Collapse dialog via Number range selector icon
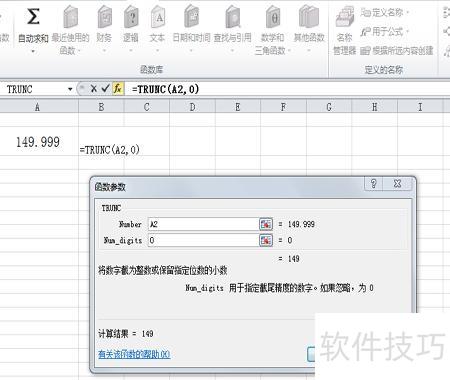The height and width of the screenshot is (380, 450). point(266,224)
